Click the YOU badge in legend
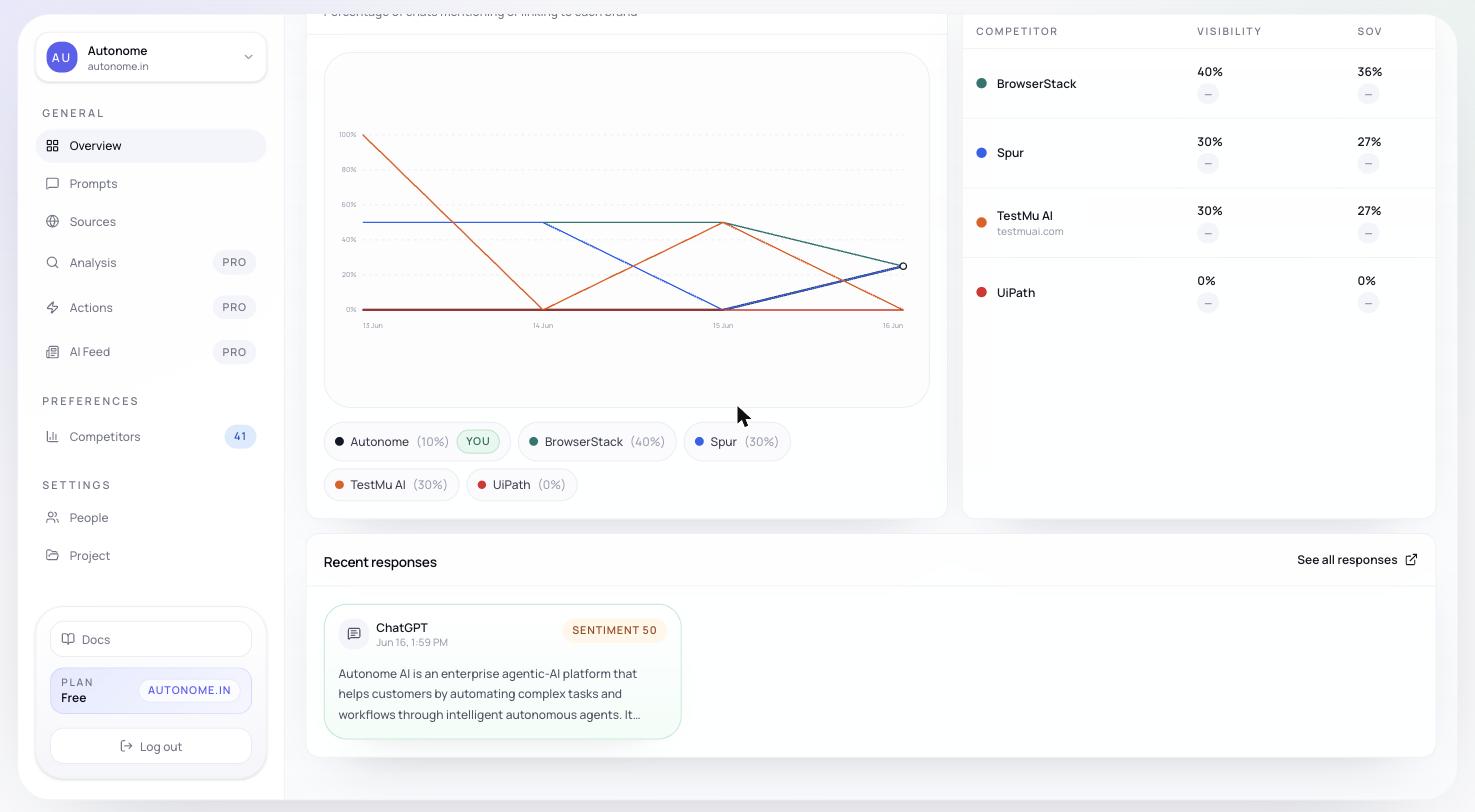Viewport: 1475px width, 812px height. tap(478, 441)
